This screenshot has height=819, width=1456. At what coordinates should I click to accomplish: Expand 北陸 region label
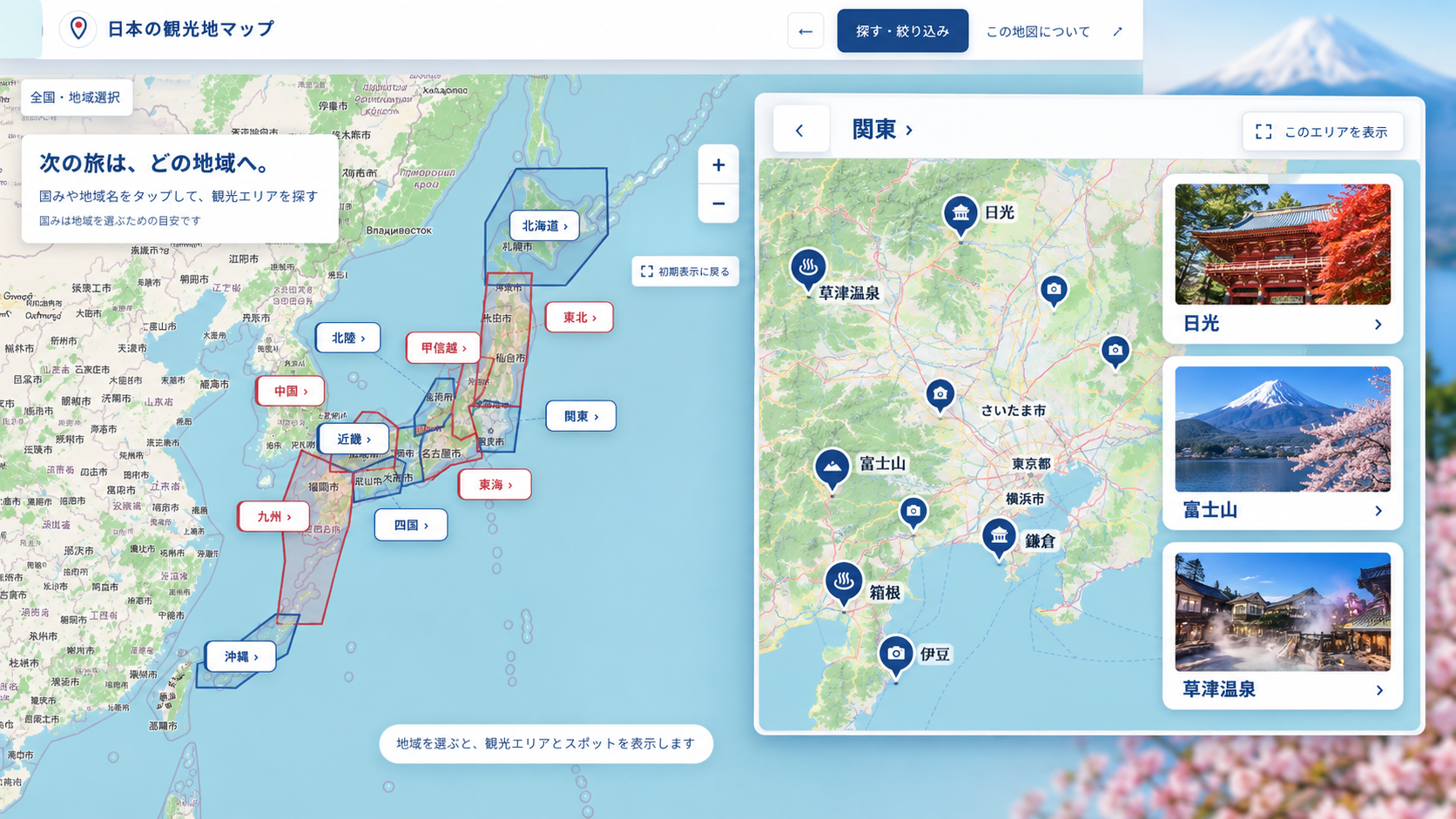(x=347, y=338)
